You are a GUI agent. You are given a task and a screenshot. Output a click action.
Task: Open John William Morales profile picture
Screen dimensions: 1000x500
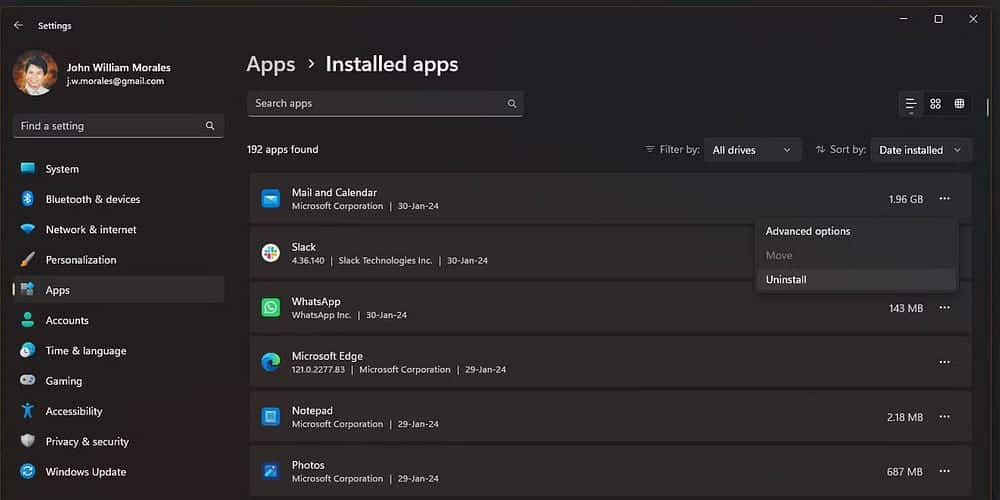point(35,73)
